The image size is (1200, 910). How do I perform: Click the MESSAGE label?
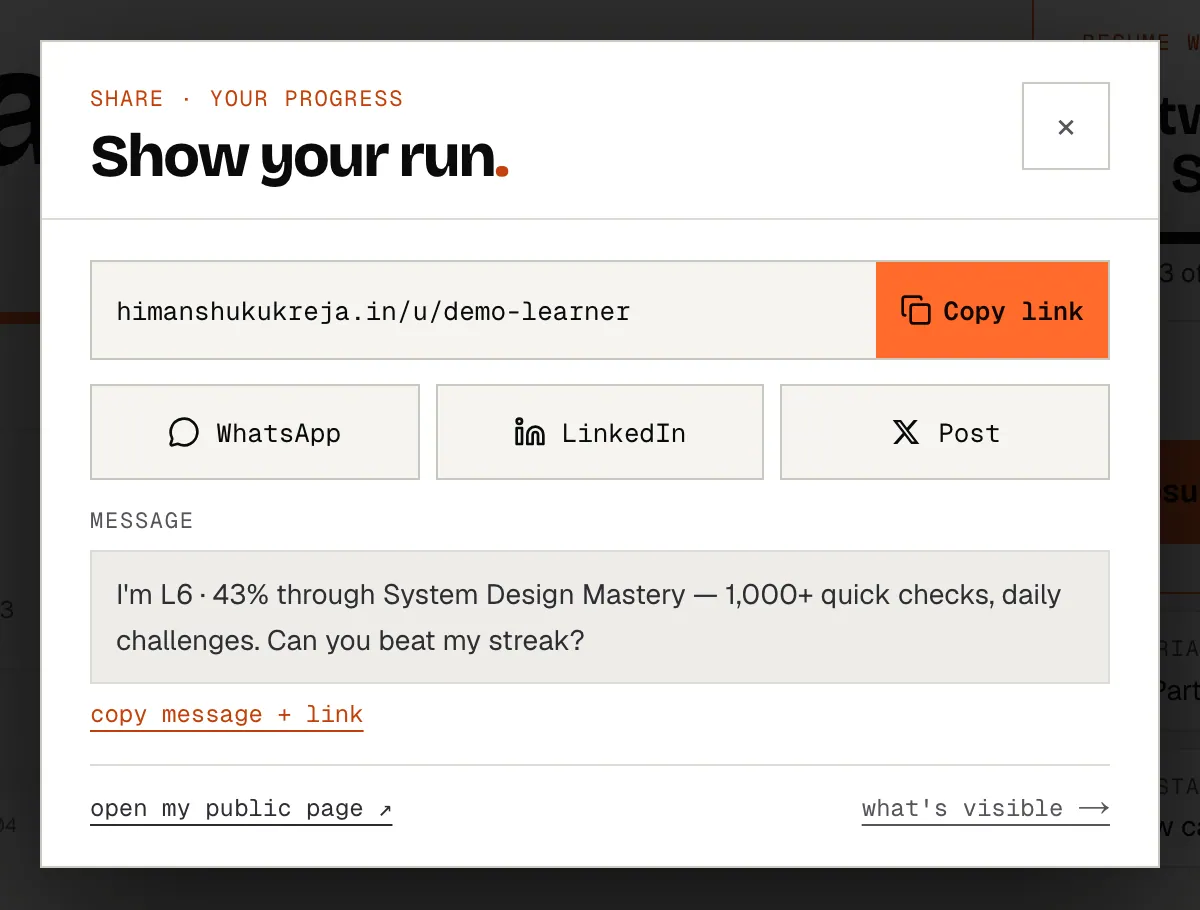point(142,521)
